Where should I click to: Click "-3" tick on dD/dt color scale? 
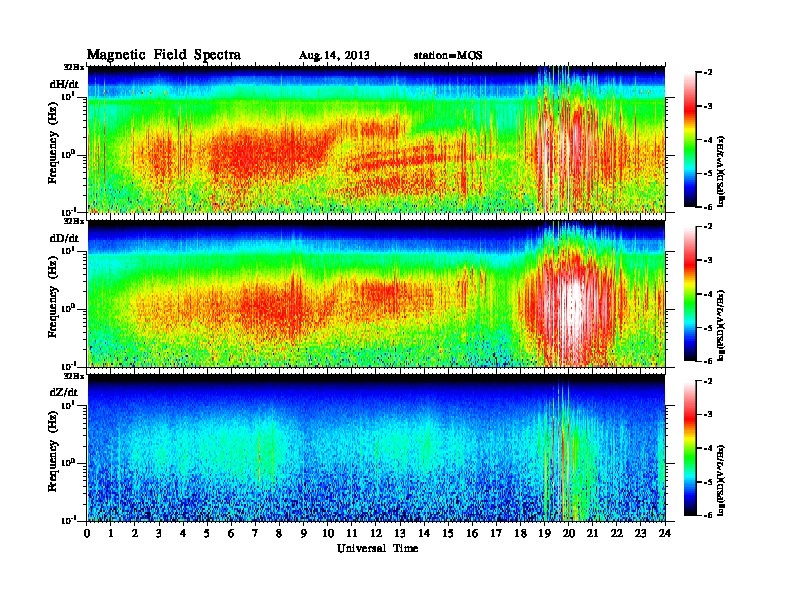[708, 261]
